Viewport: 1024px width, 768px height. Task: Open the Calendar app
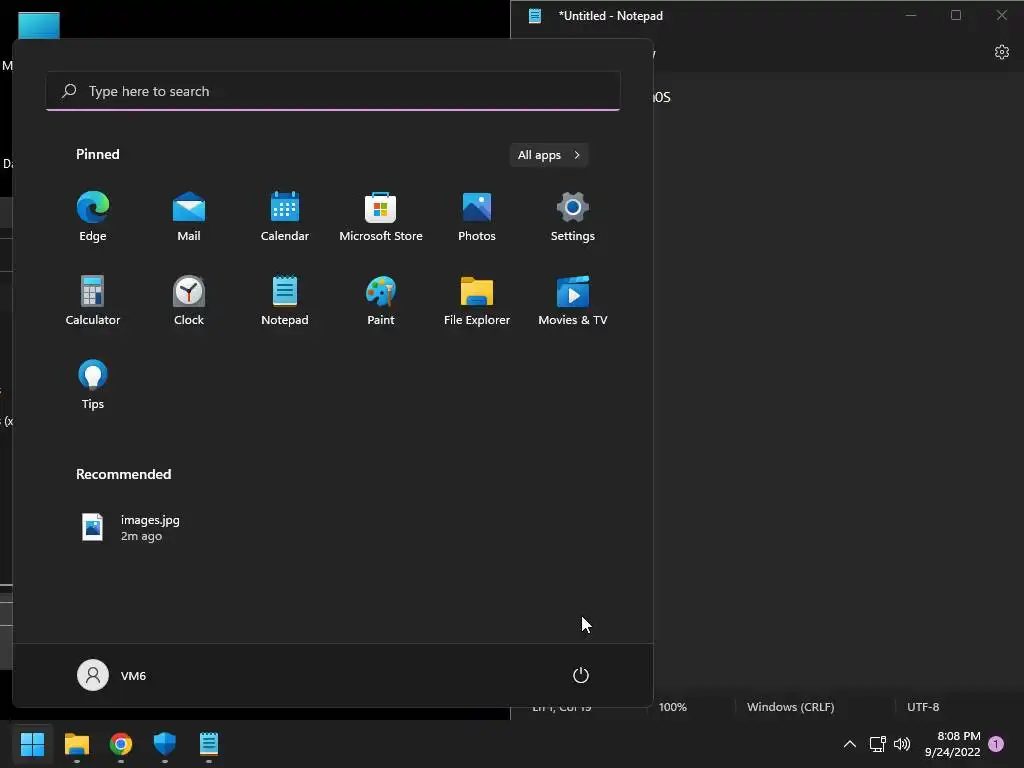(x=285, y=217)
